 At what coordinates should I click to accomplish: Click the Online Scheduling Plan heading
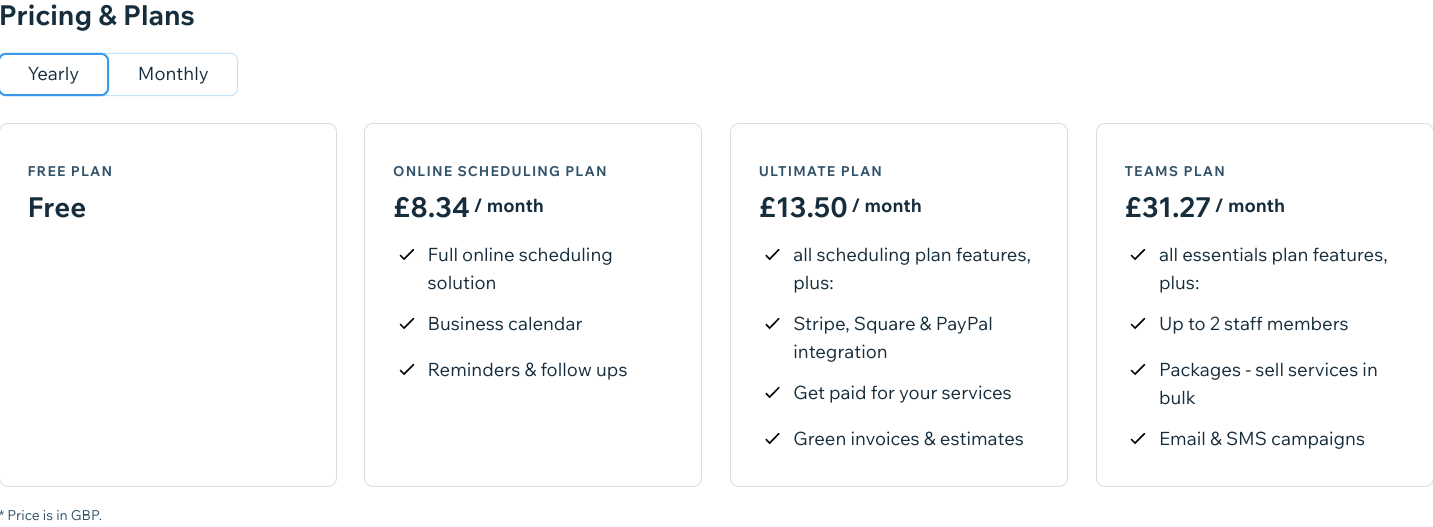tap(500, 171)
